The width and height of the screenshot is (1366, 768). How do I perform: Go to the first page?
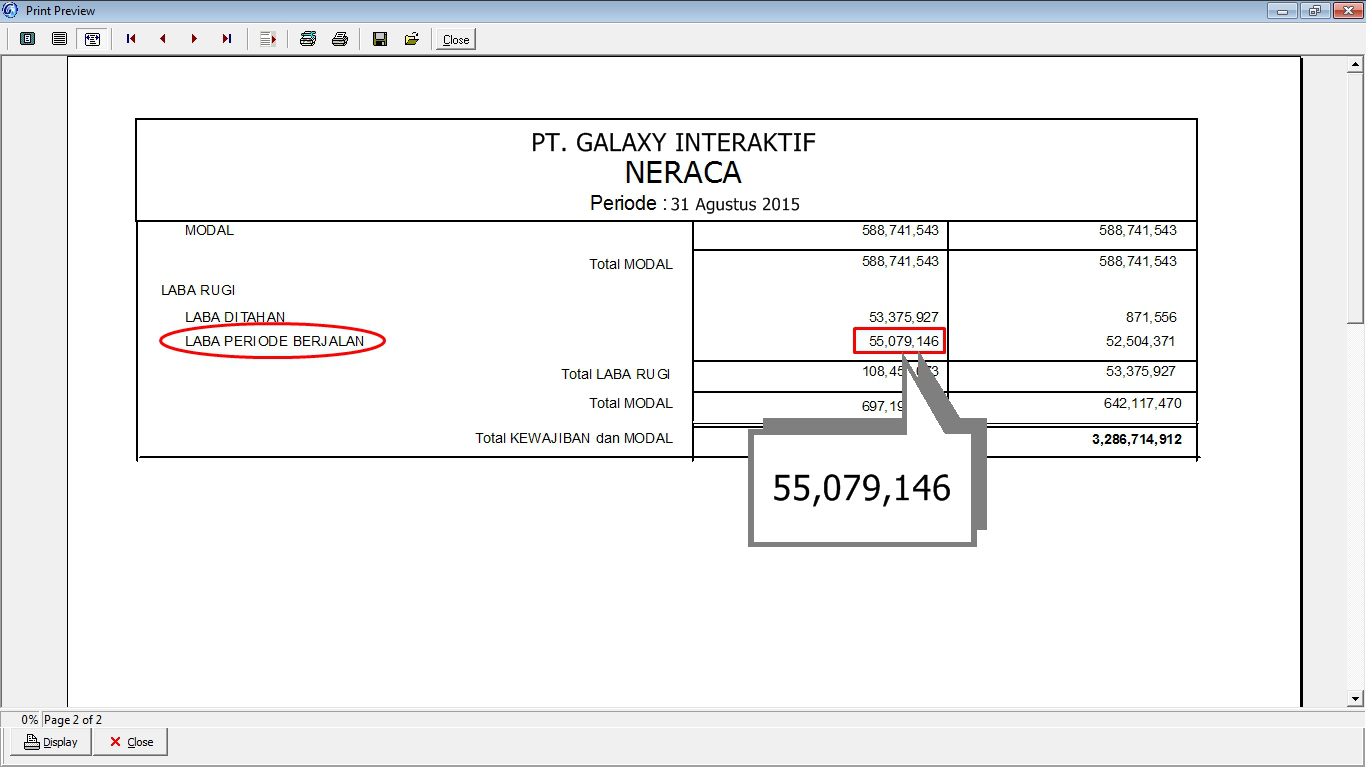[x=131, y=39]
